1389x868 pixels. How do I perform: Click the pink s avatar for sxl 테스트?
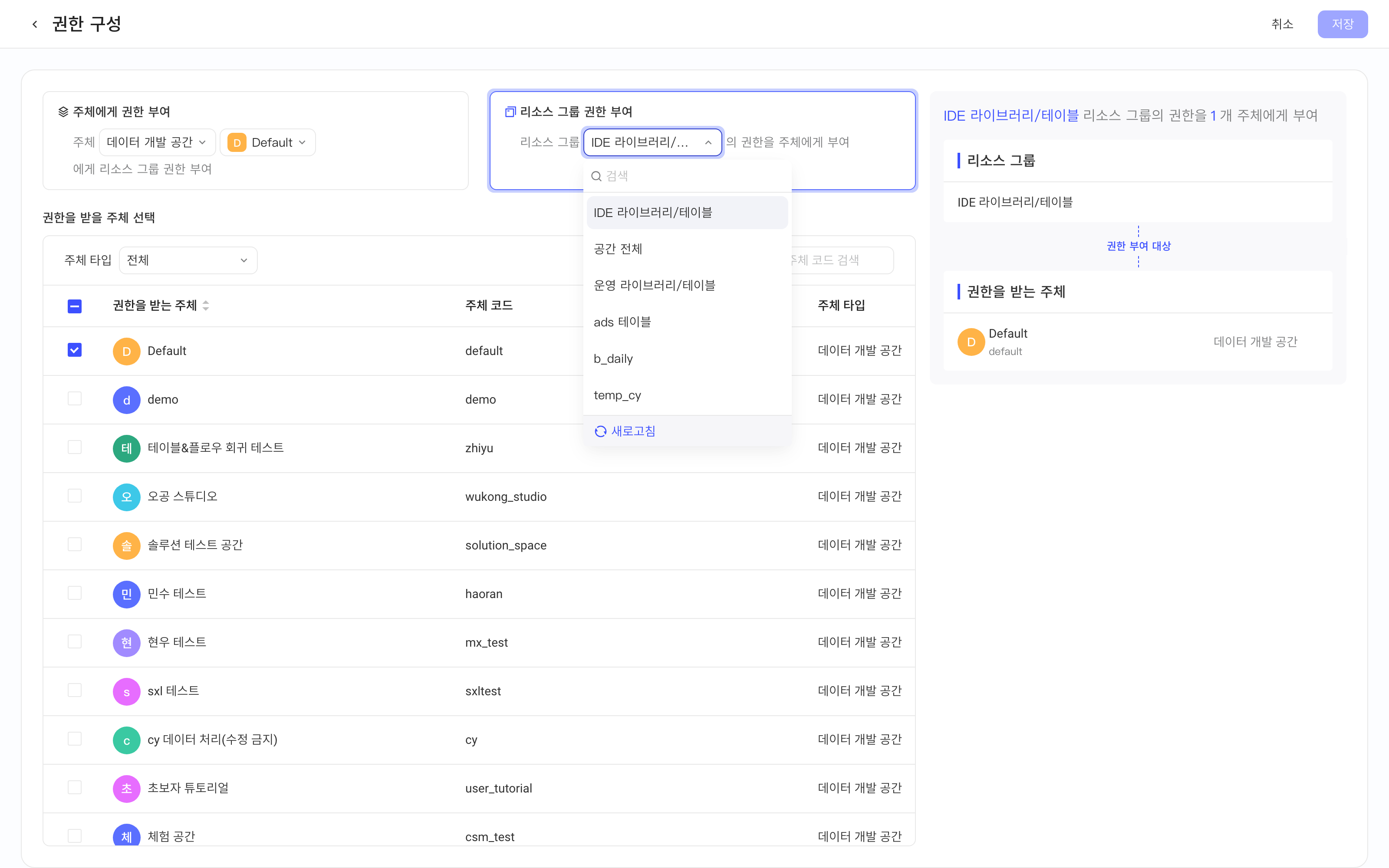tap(126, 691)
